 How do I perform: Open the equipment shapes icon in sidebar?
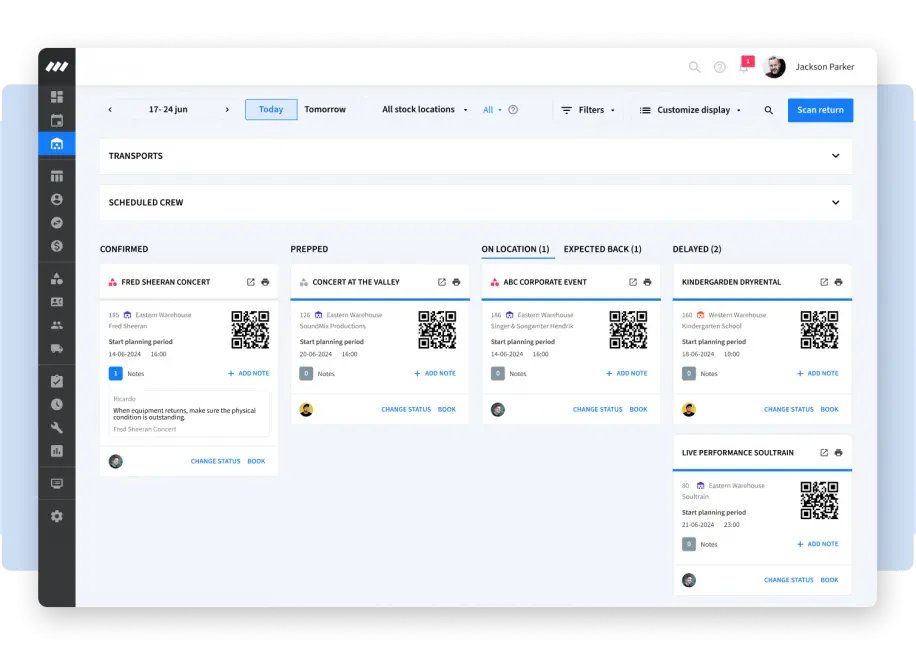(x=57, y=279)
